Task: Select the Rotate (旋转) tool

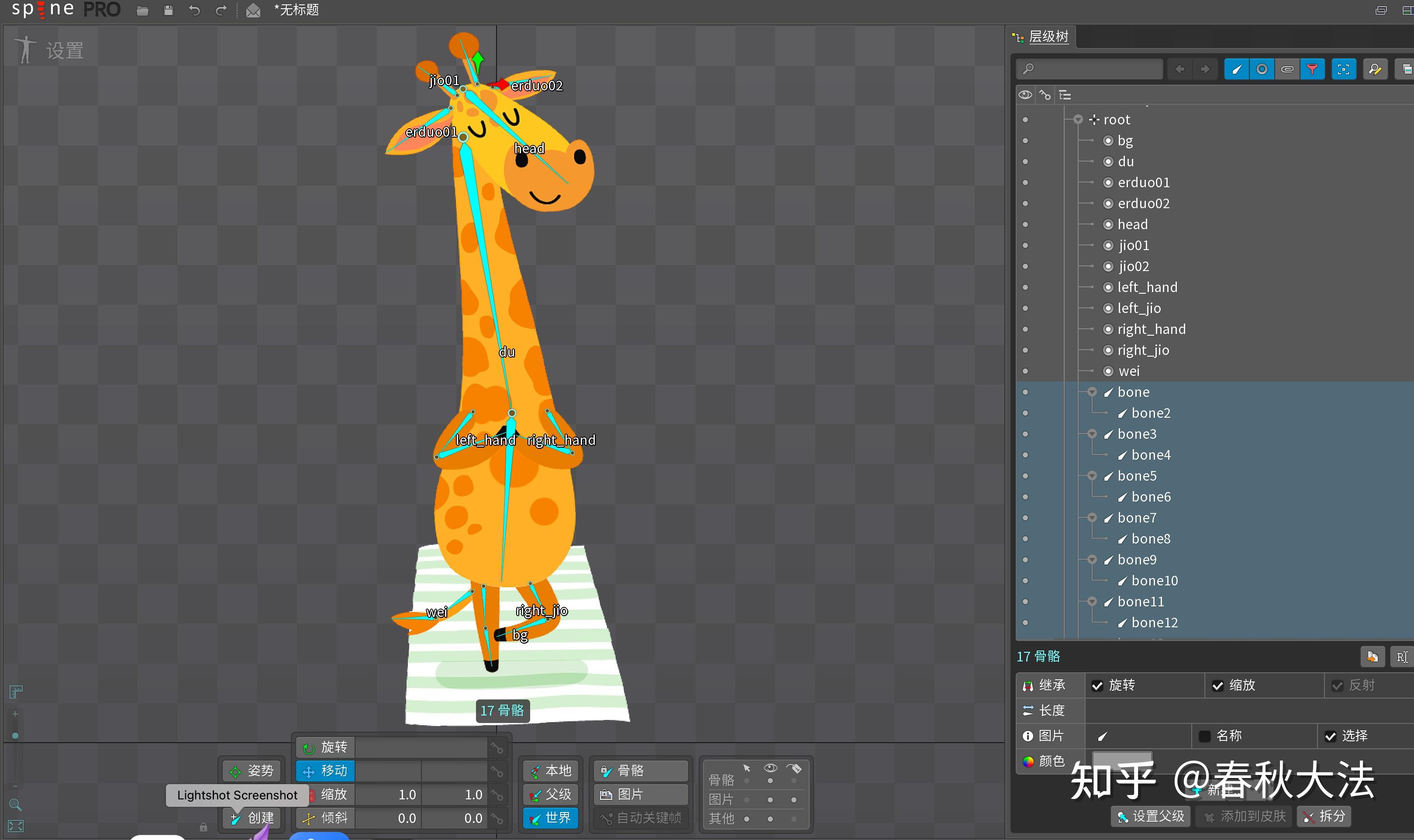Action: pos(325,747)
